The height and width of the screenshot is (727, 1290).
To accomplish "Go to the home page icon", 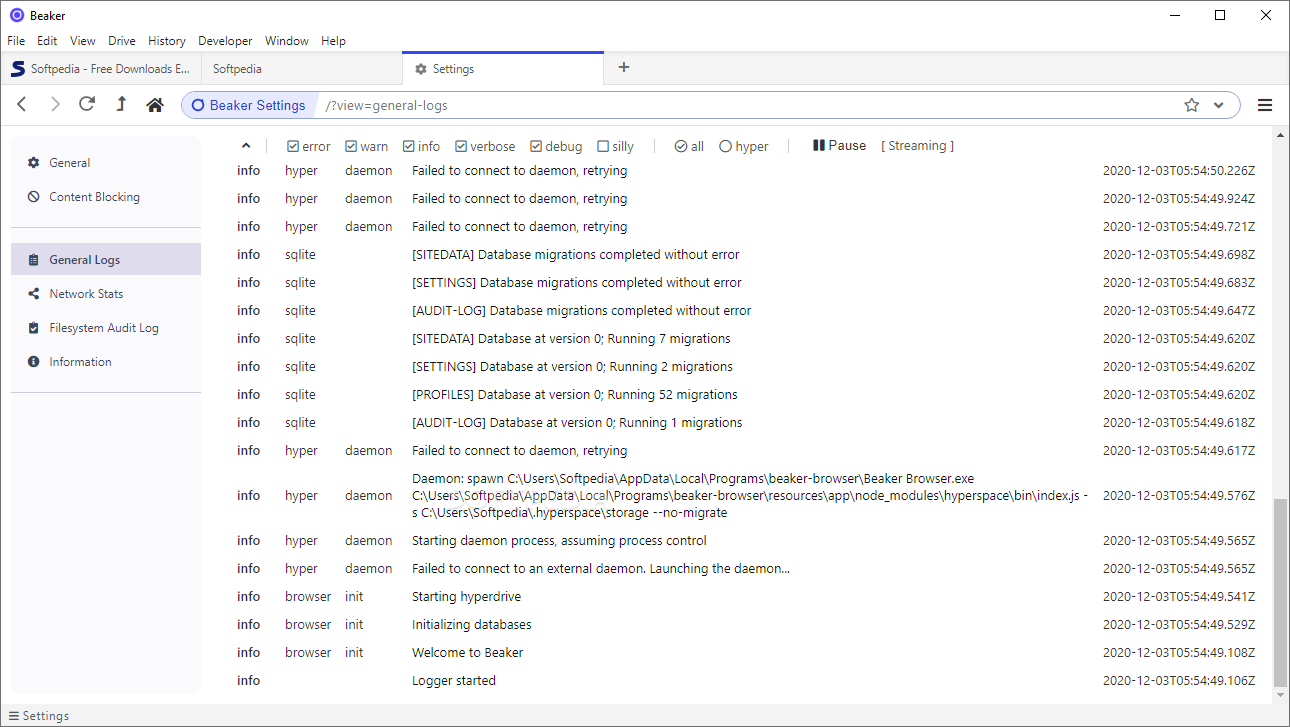I will coord(154,104).
